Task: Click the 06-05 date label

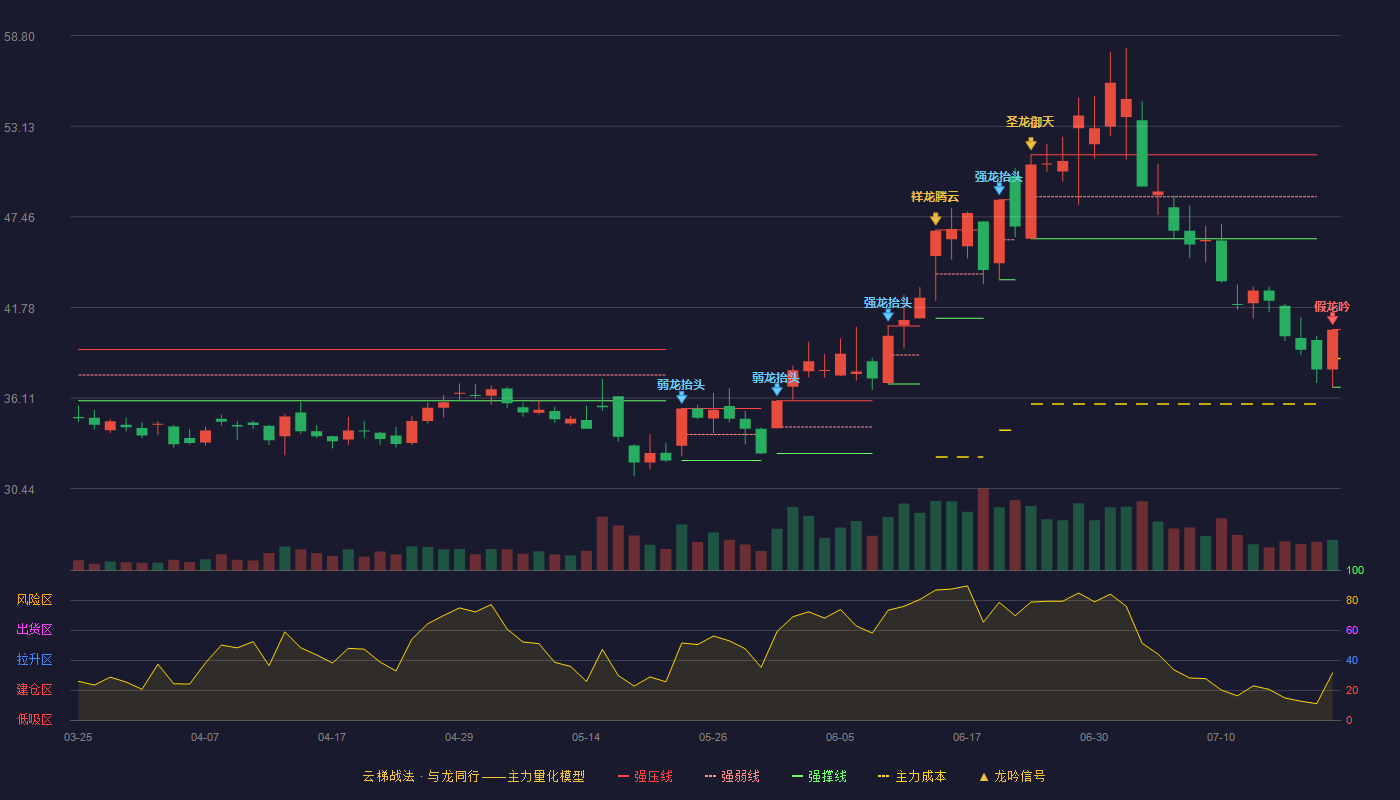Action: [x=840, y=737]
